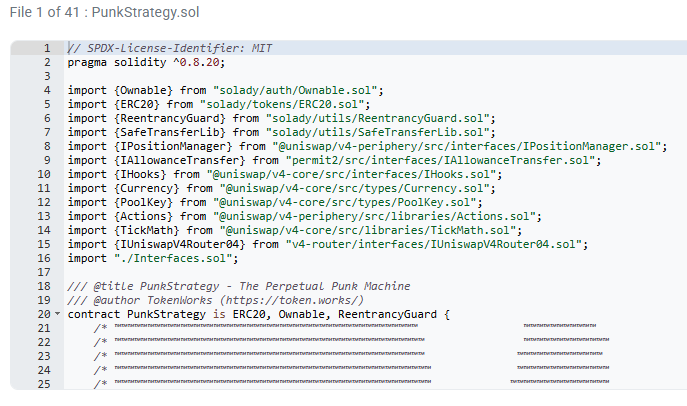Collapse the PunkStrategy contract fold arrow
This screenshot has width=687, height=406.
57,314
